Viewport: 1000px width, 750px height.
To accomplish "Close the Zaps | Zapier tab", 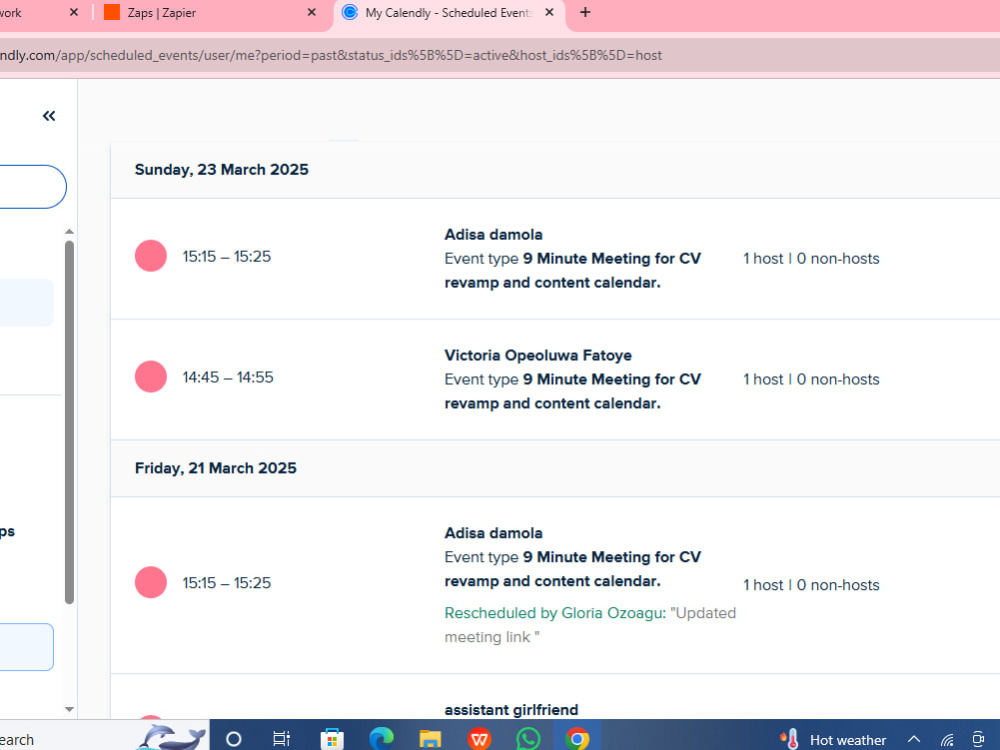I will pos(312,12).
